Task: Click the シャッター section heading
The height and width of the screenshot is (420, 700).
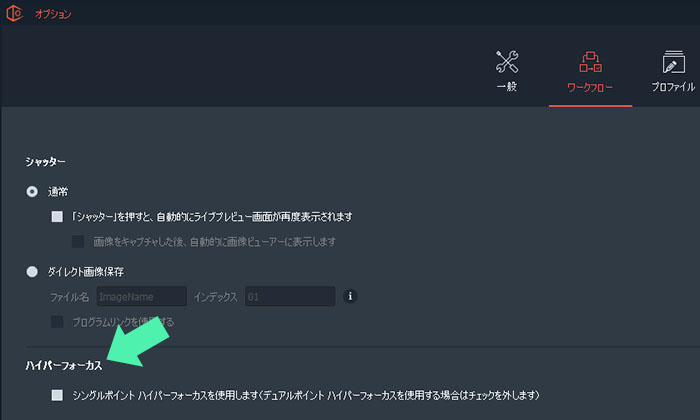Action: tap(45, 161)
